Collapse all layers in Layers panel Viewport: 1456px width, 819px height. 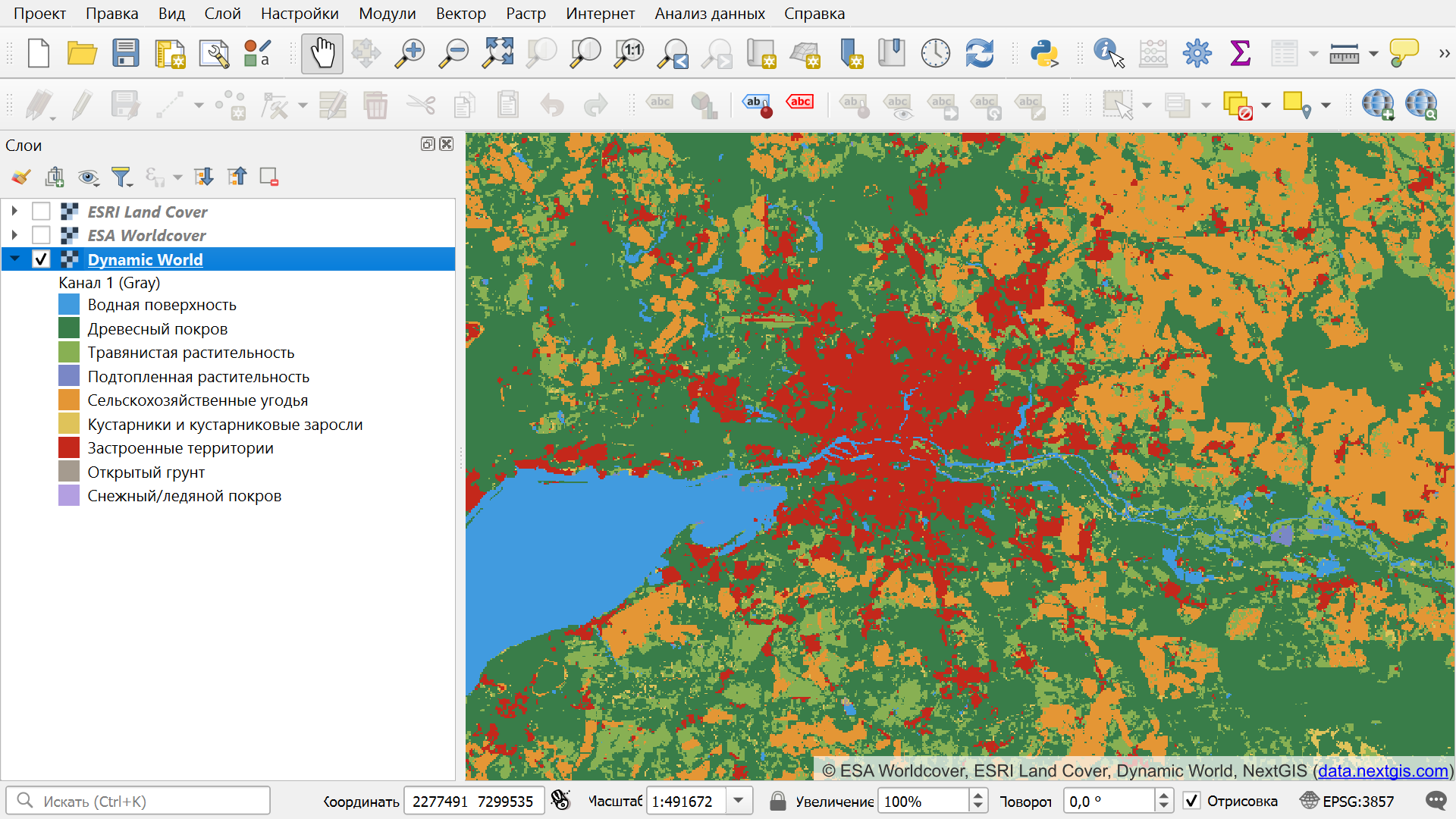click(x=237, y=177)
